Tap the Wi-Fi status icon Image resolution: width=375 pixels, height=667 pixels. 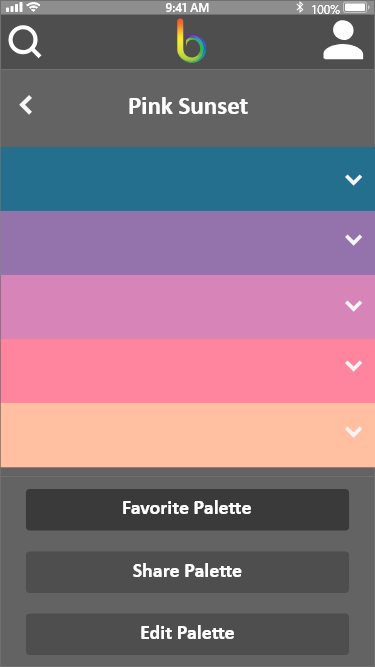point(32,7)
